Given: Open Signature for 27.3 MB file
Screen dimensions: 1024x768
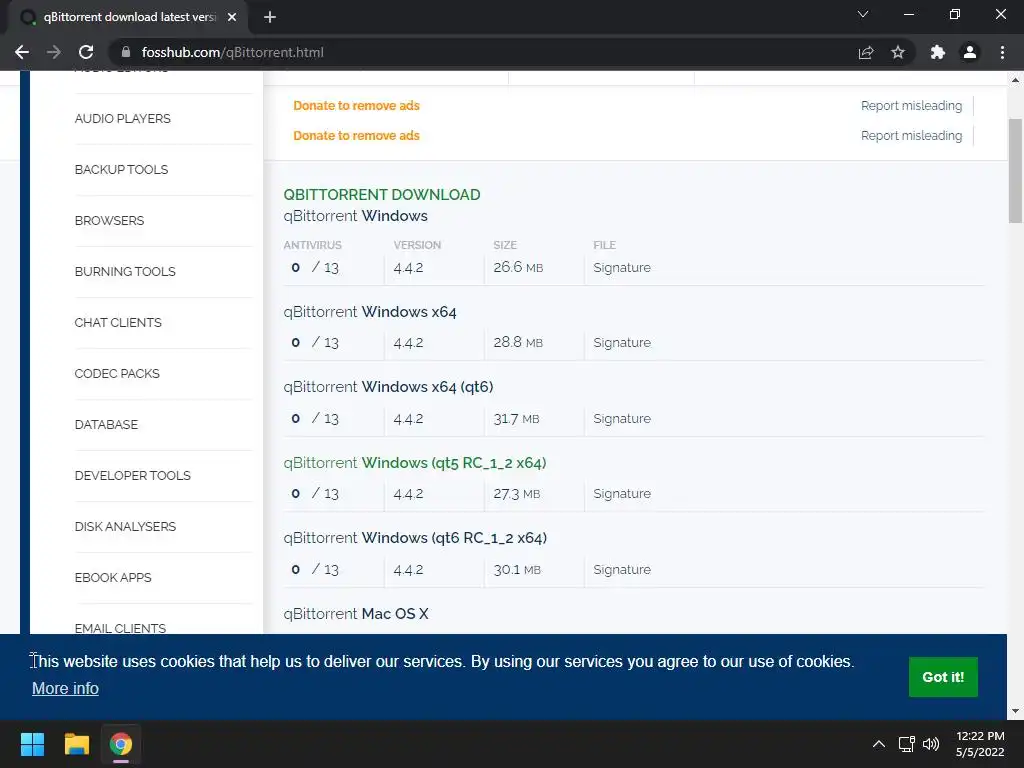Looking at the screenshot, I should pos(622,494).
